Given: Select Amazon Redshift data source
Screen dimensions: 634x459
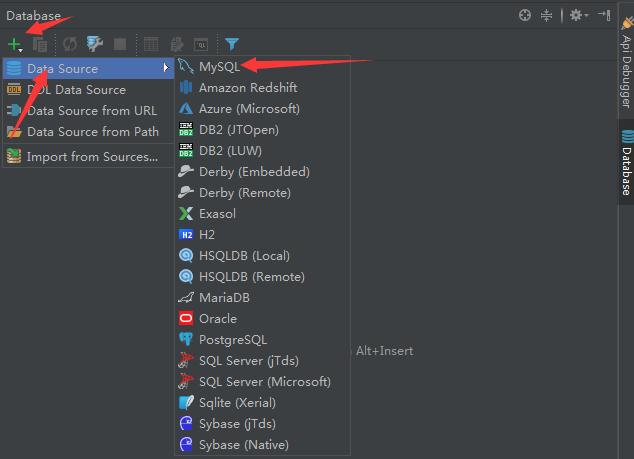Looking at the screenshot, I should point(262,87).
